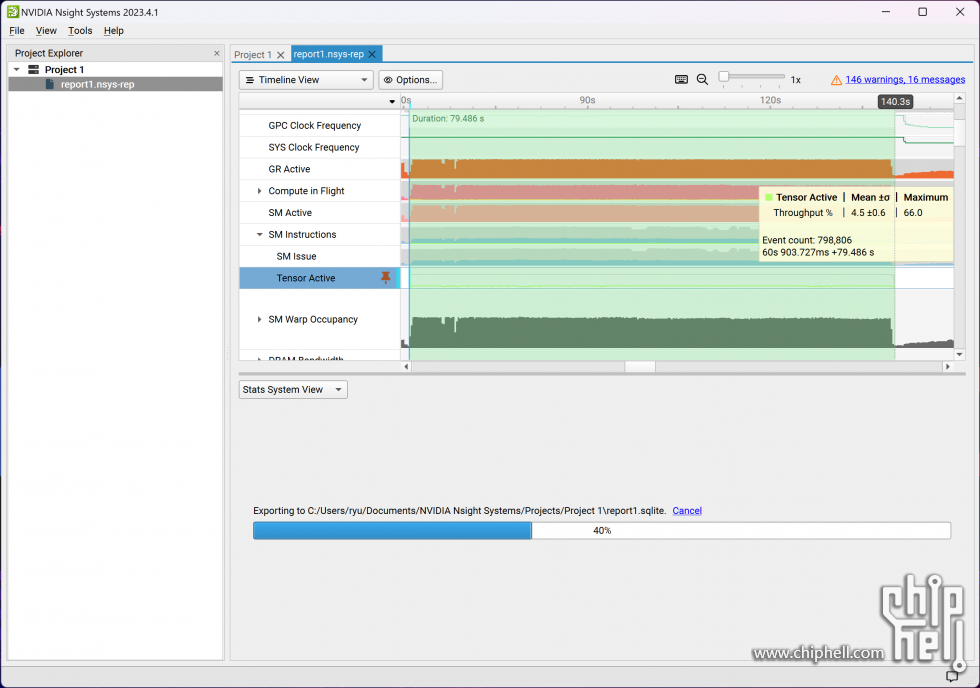This screenshot has width=980, height=688.
Task: Select the SYS Clock Frequency row
Action: [x=319, y=147]
